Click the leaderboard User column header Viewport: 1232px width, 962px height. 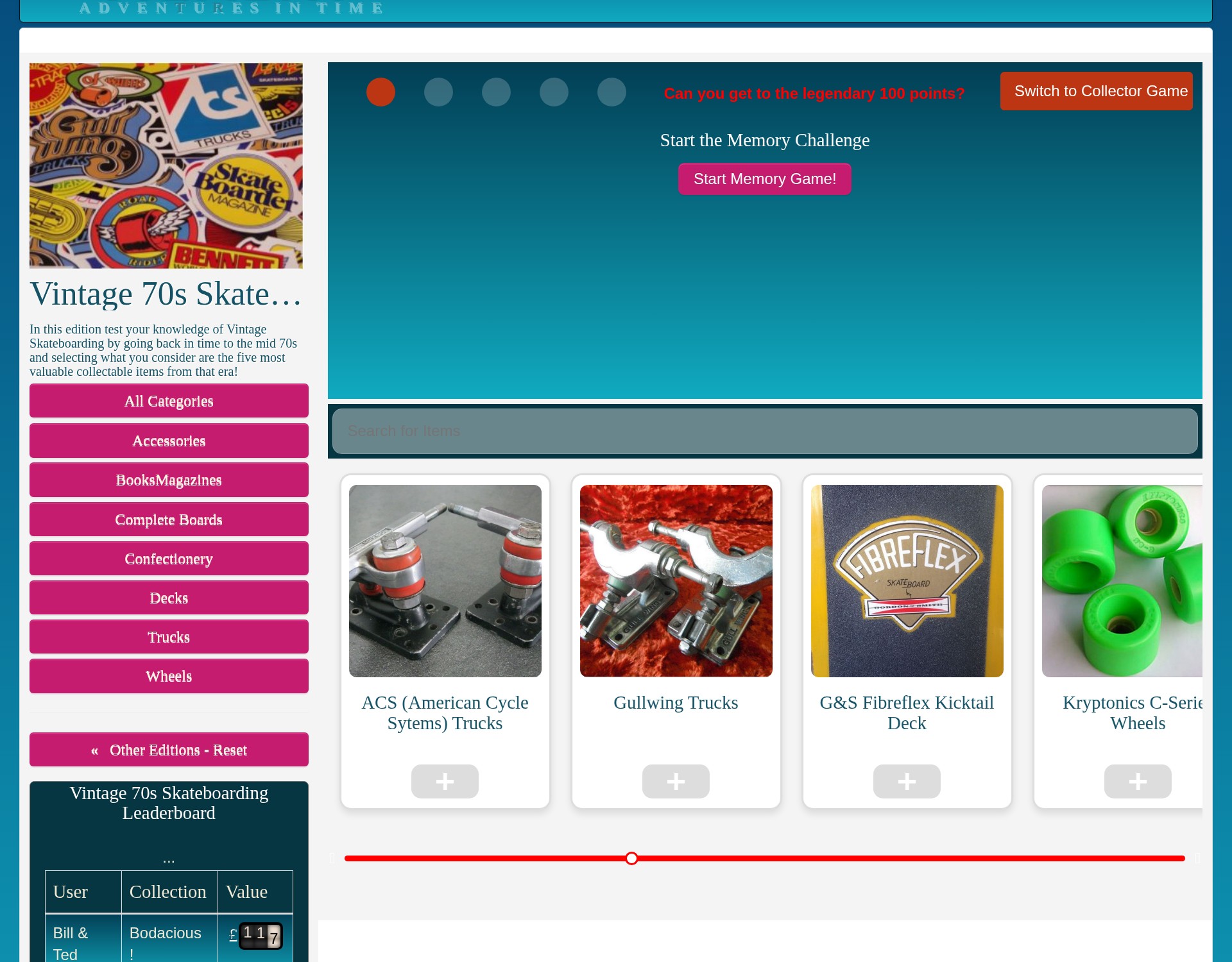tap(83, 891)
